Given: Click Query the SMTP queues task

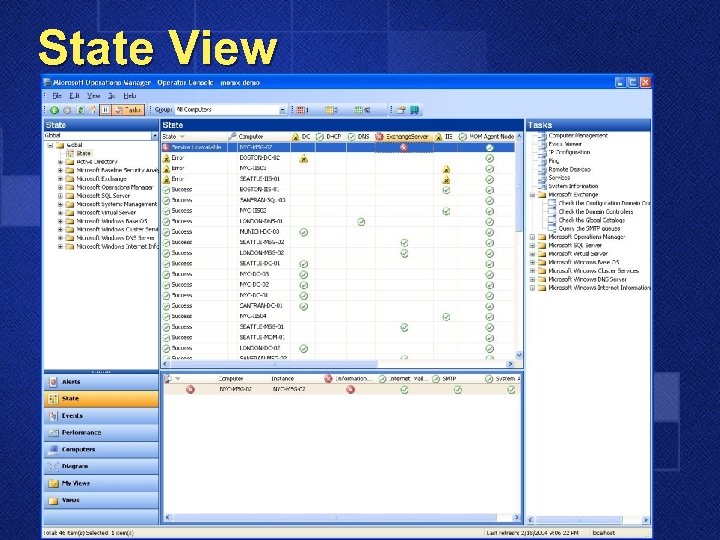Looking at the screenshot, I should click(590, 229).
